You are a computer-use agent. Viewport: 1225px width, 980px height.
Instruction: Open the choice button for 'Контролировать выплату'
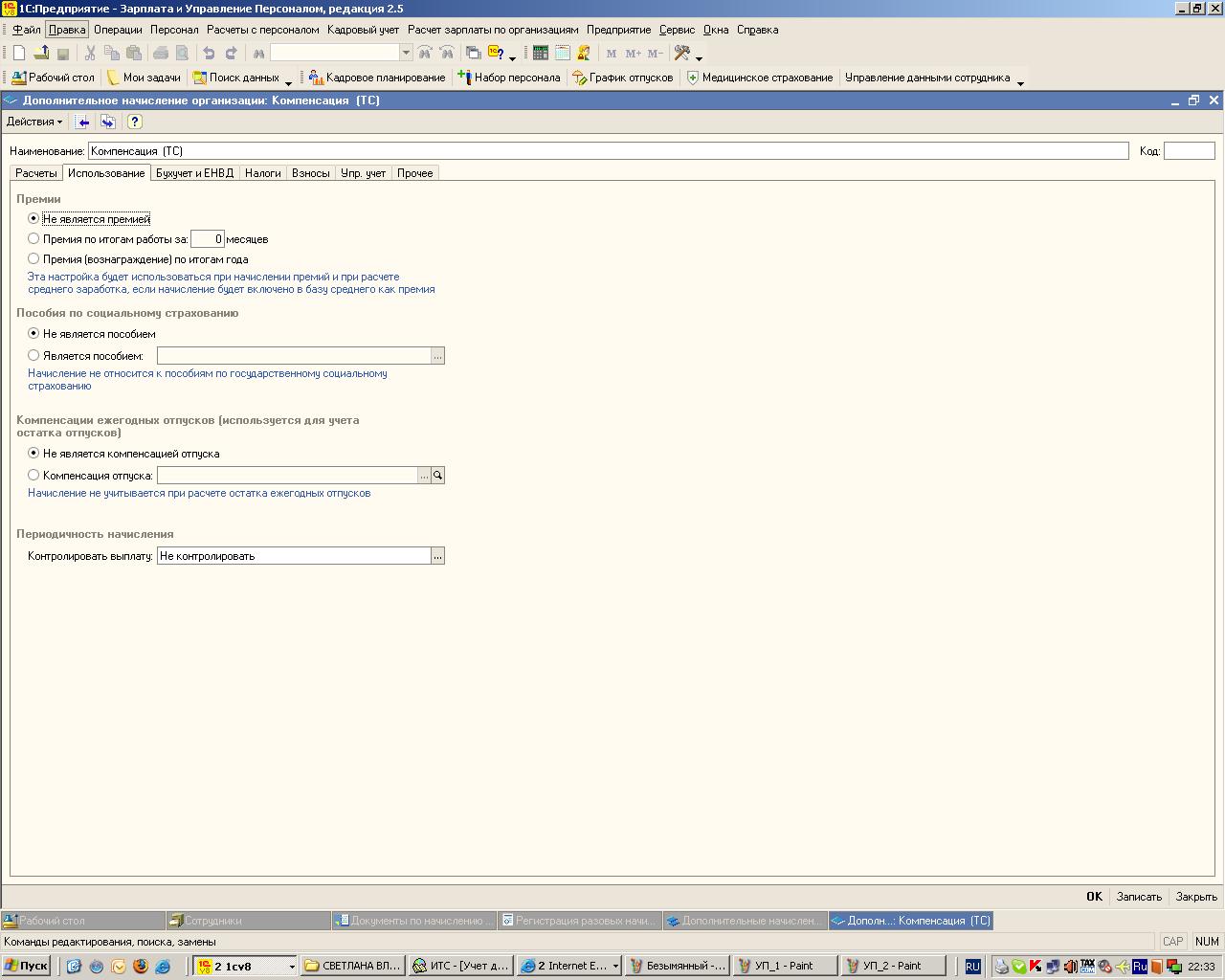pos(437,556)
